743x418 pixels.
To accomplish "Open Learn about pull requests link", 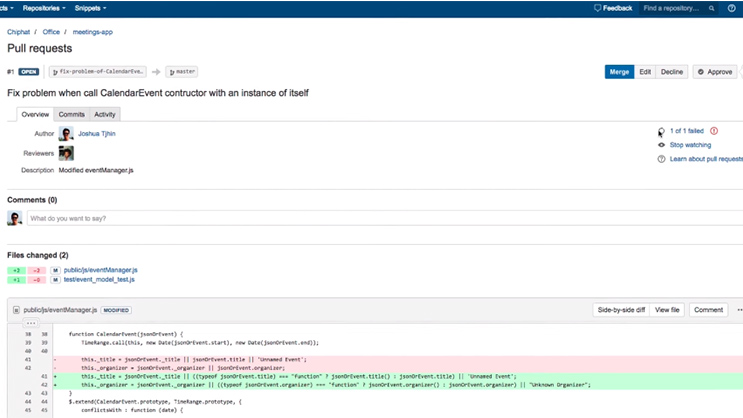I will click(706, 159).
